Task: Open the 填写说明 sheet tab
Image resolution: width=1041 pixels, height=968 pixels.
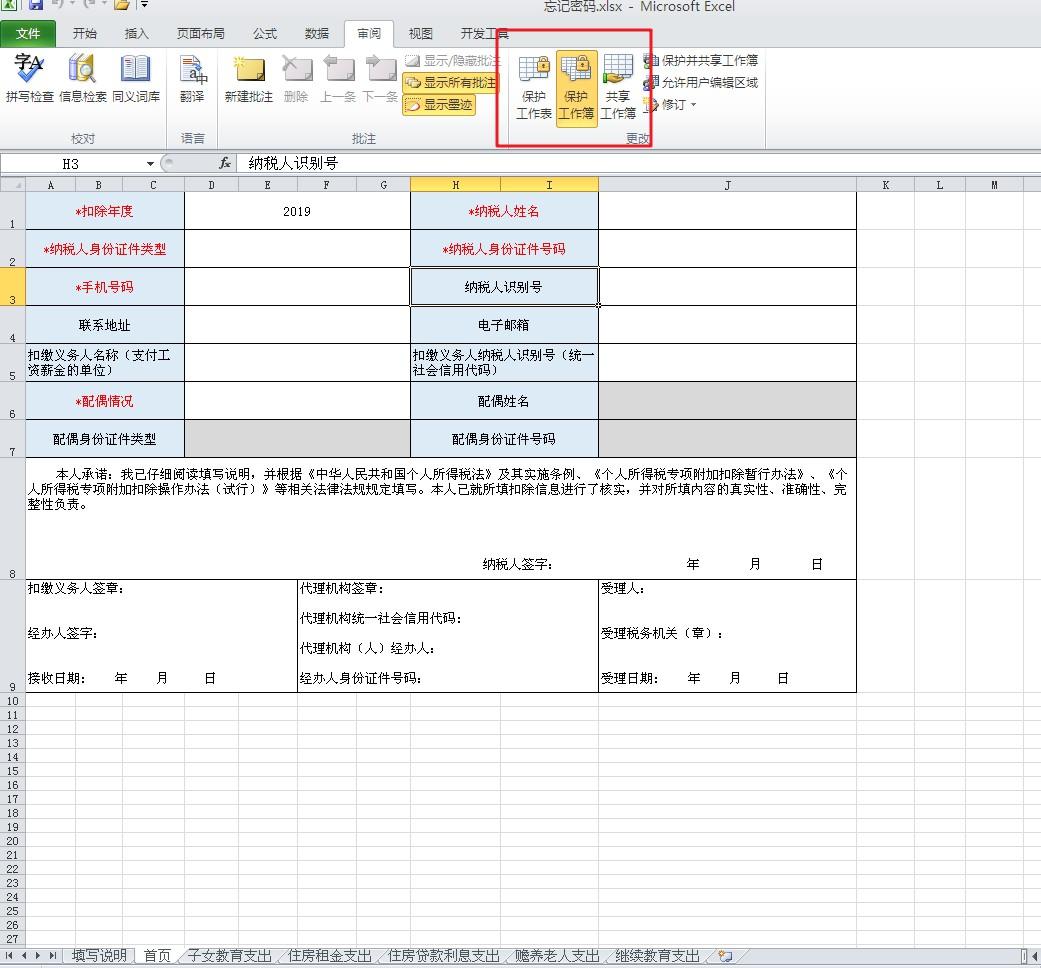Action: [99, 955]
